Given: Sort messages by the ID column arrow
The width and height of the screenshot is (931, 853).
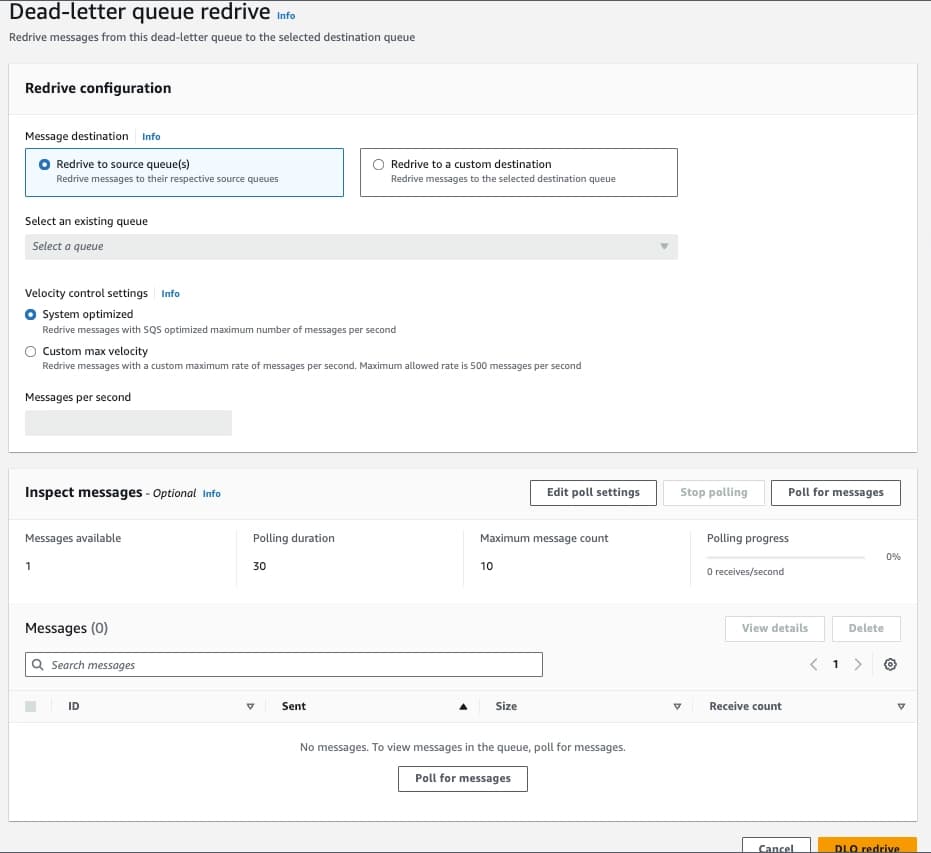Looking at the screenshot, I should pos(250,707).
